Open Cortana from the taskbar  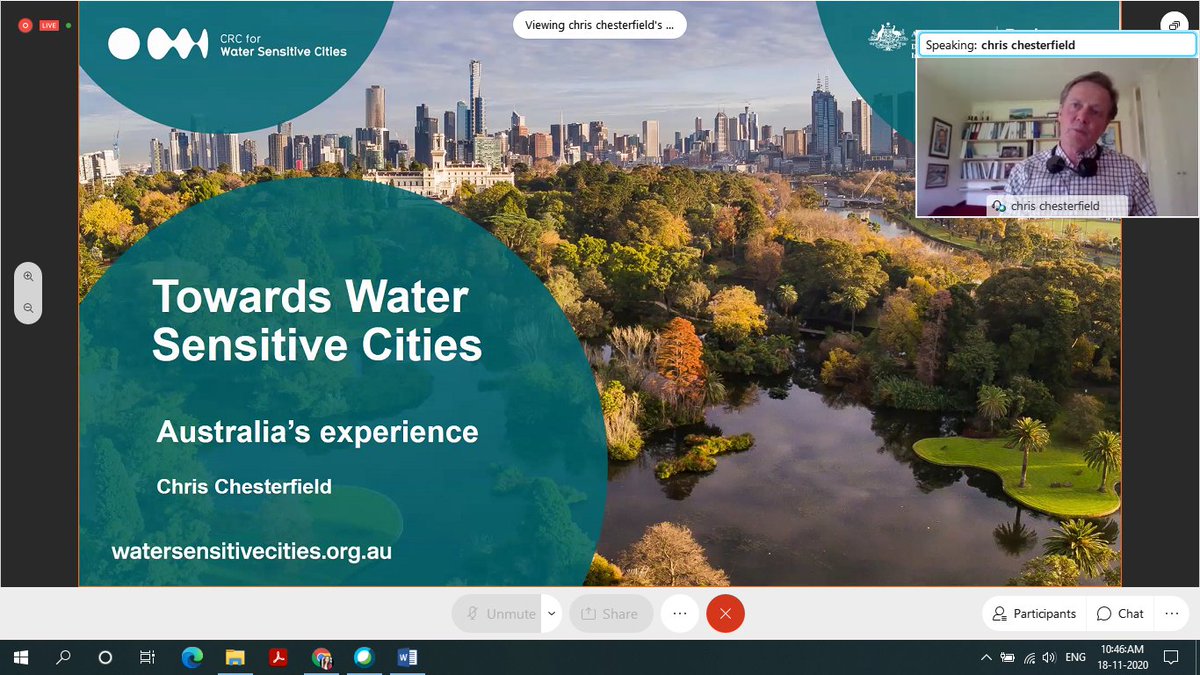point(105,657)
